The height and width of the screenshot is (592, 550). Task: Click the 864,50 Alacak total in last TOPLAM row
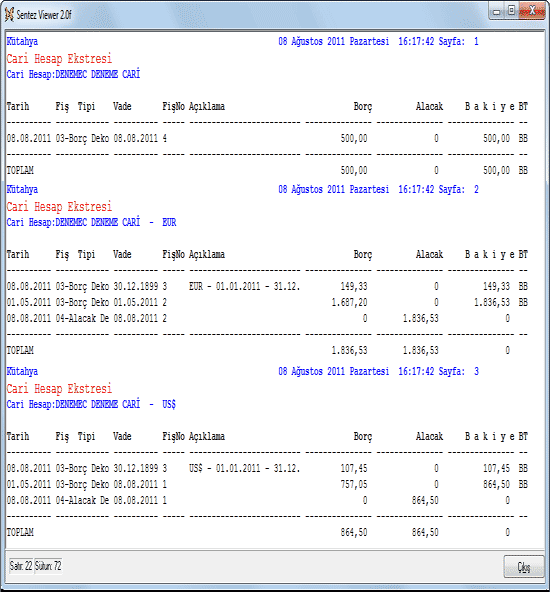click(x=425, y=532)
